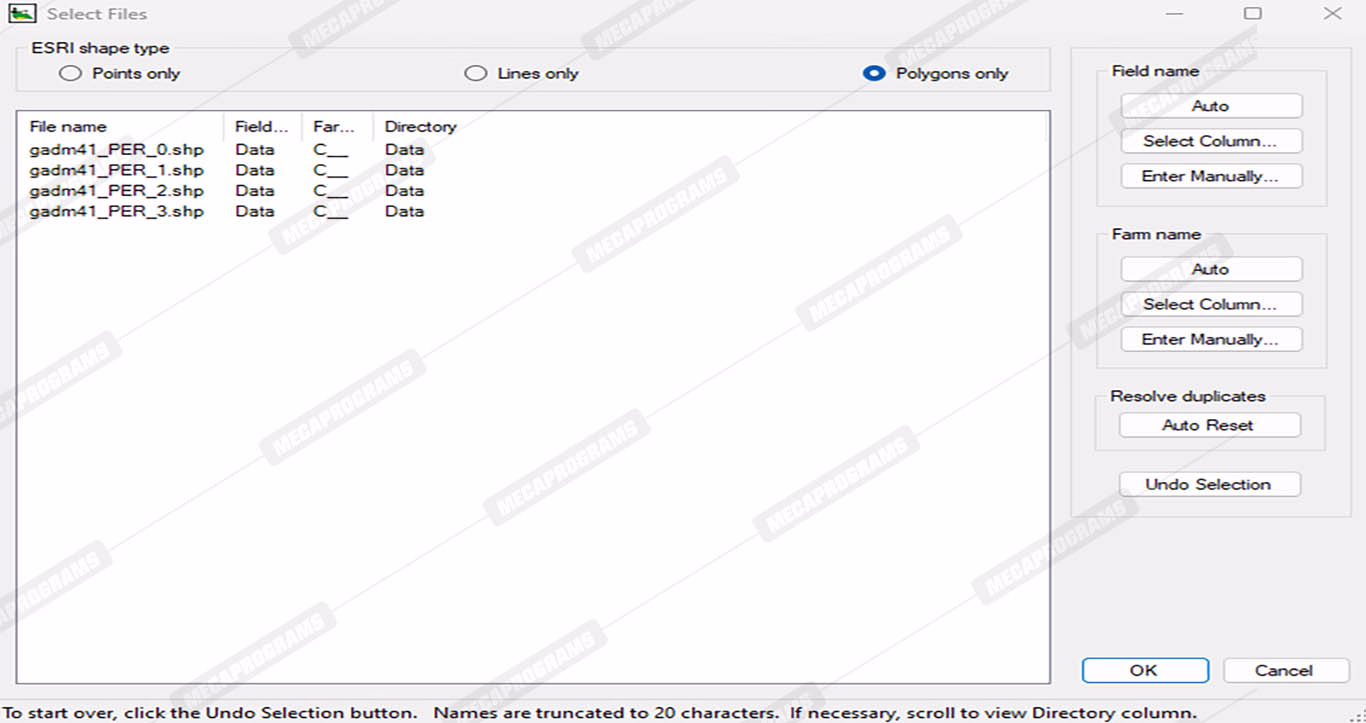
Task: Click the Field column header
Action: (263, 126)
